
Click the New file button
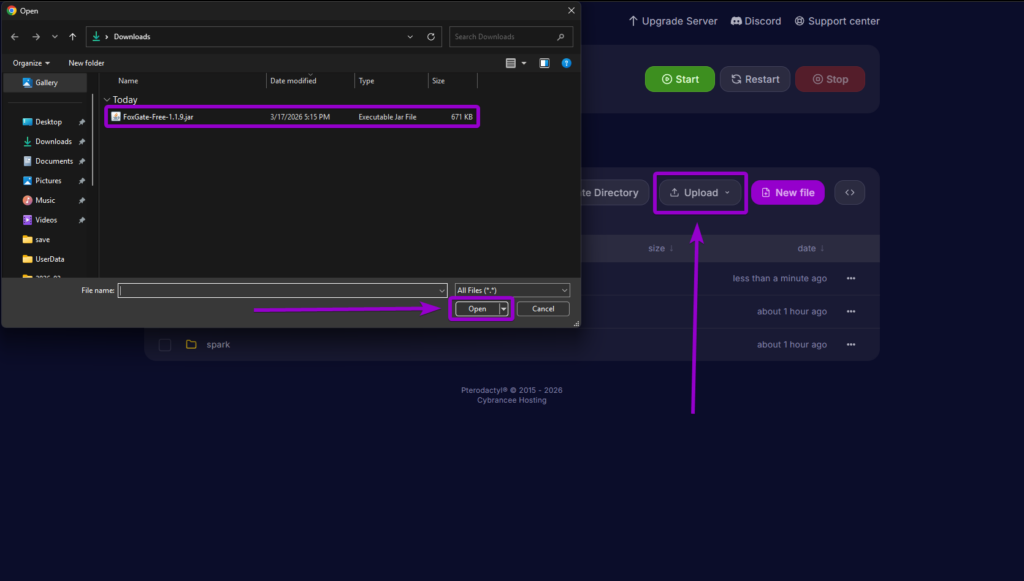tap(787, 191)
